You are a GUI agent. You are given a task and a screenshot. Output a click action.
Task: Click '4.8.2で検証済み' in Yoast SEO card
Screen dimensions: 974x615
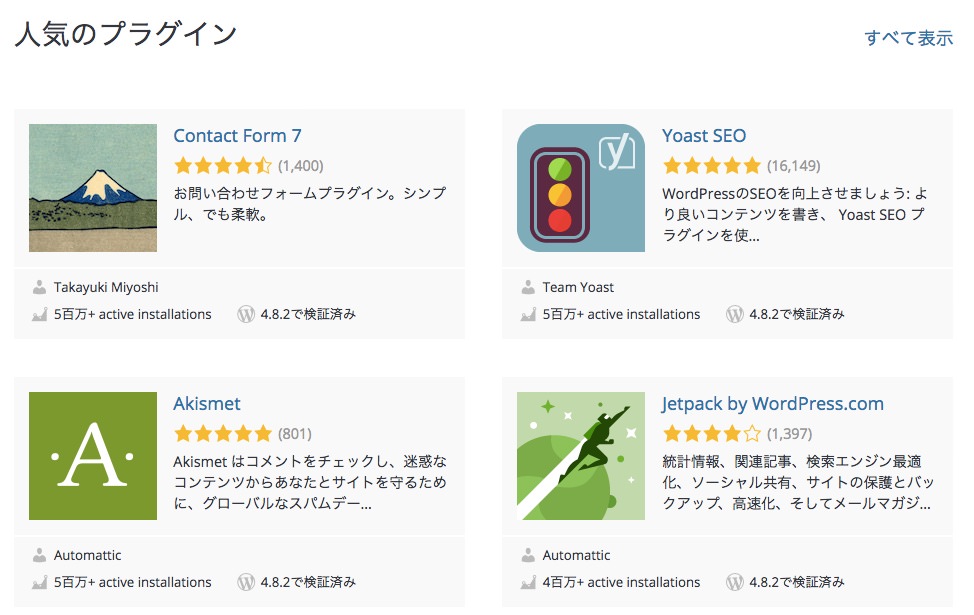797,314
